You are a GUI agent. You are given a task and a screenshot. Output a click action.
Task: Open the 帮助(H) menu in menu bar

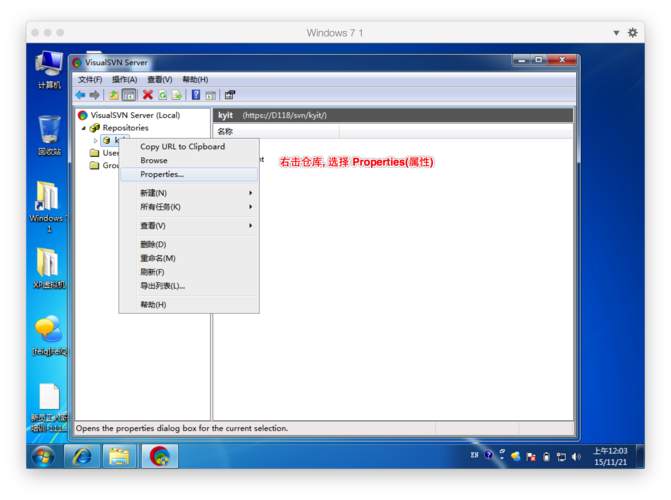(195, 80)
